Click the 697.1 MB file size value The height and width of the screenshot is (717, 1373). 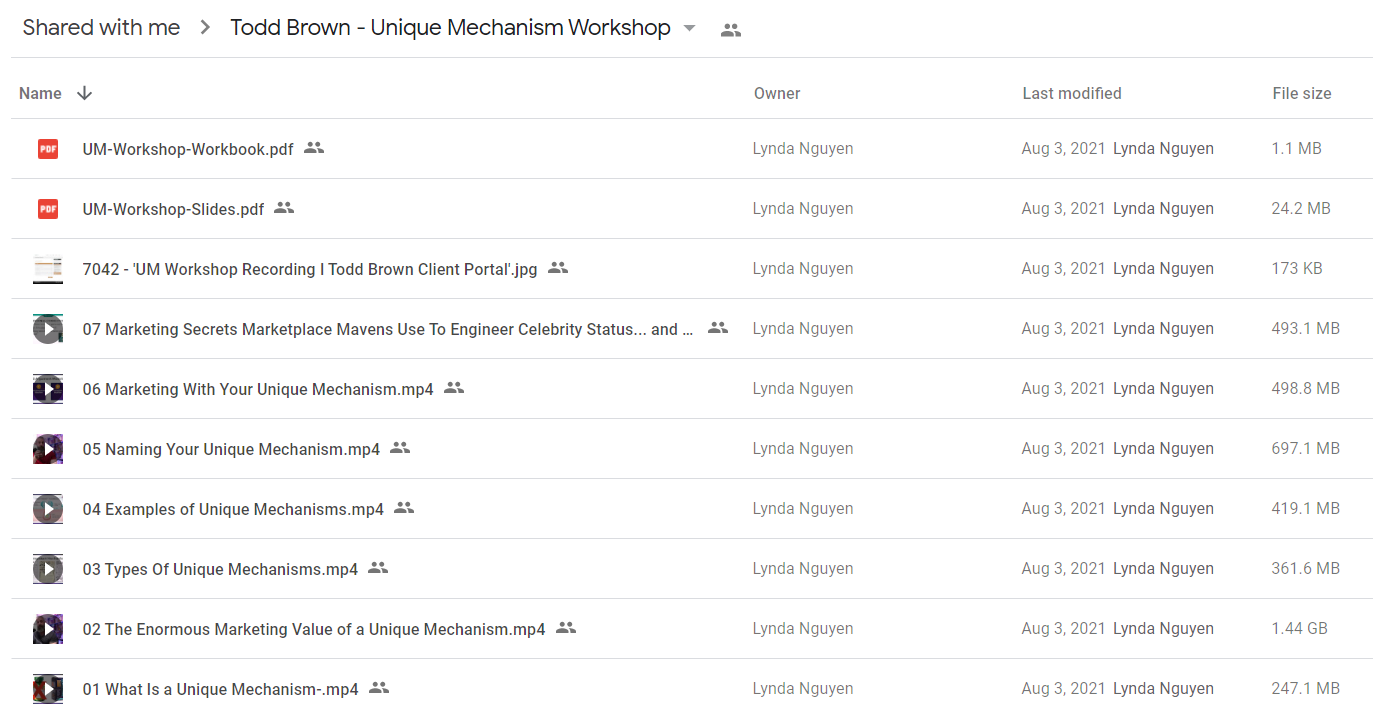point(1306,449)
